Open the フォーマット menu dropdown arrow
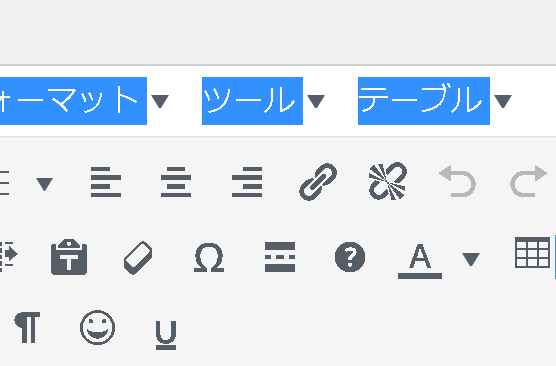This screenshot has height=366, width=556. click(160, 101)
